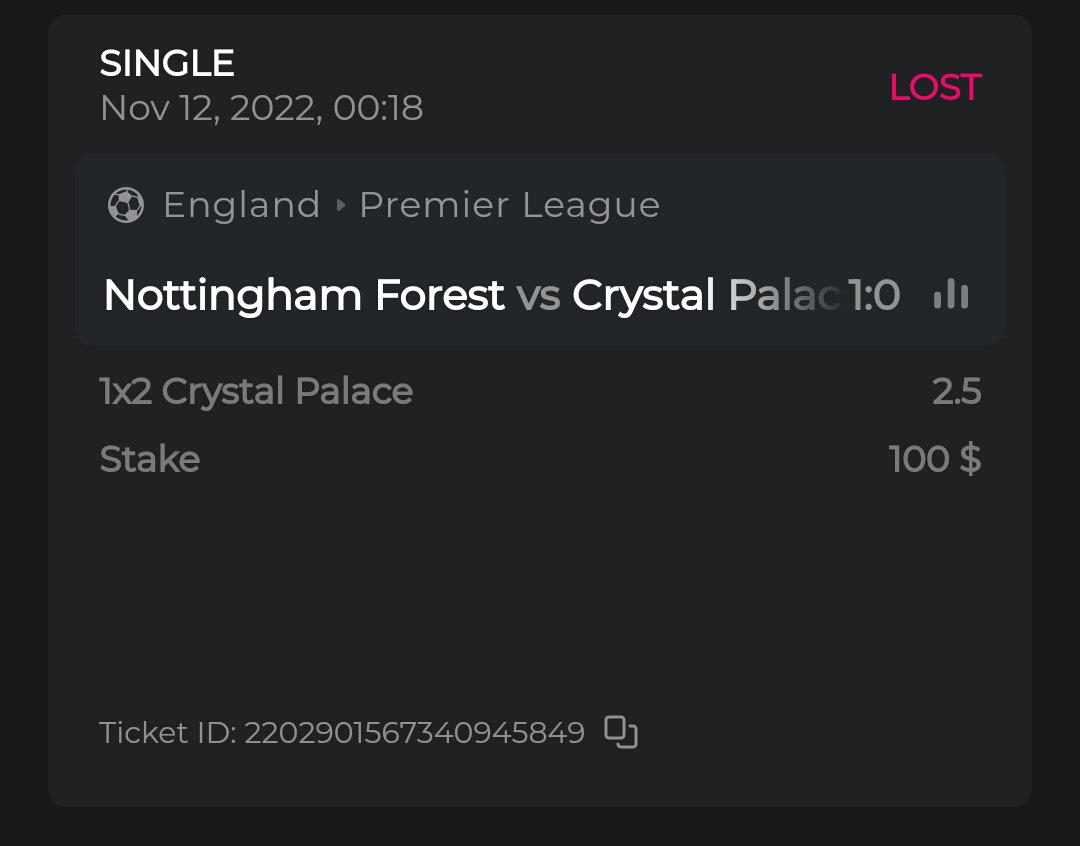Copy the Ticket ID with the copy icon
Image resolution: width=1080 pixels, height=846 pixels.
621,733
